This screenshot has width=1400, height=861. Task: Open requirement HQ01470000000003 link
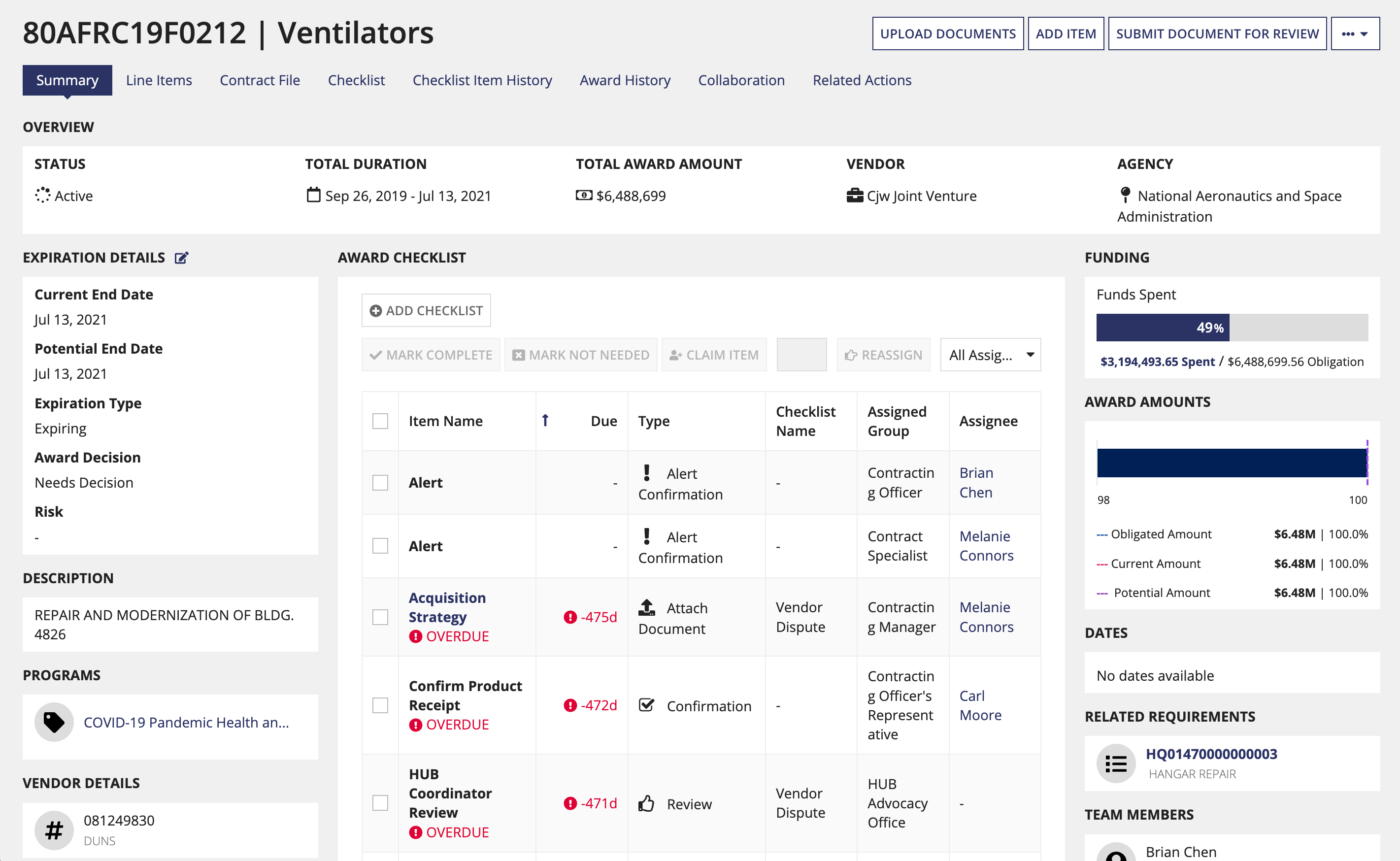pos(1211,754)
